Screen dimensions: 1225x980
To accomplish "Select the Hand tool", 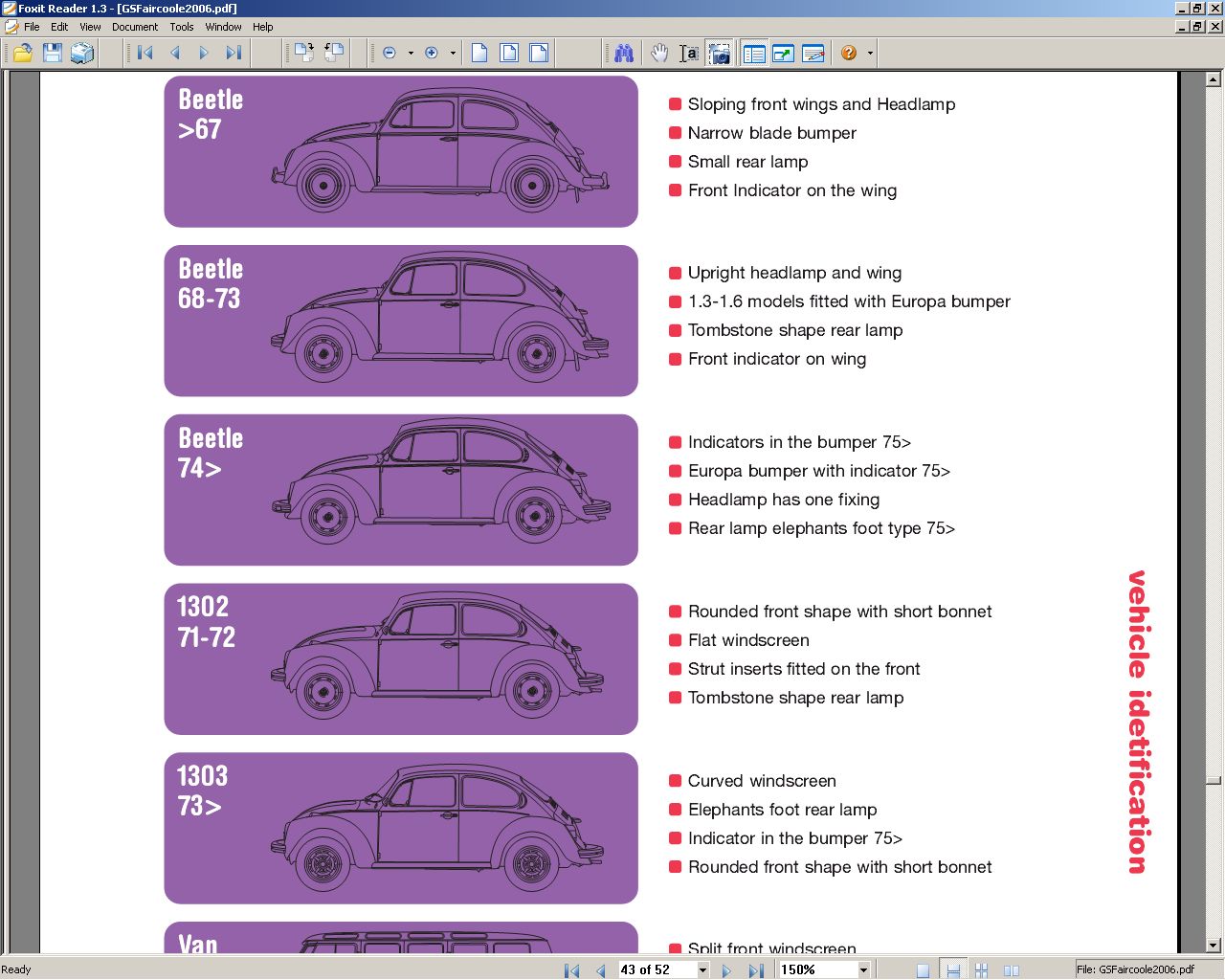I will point(659,54).
